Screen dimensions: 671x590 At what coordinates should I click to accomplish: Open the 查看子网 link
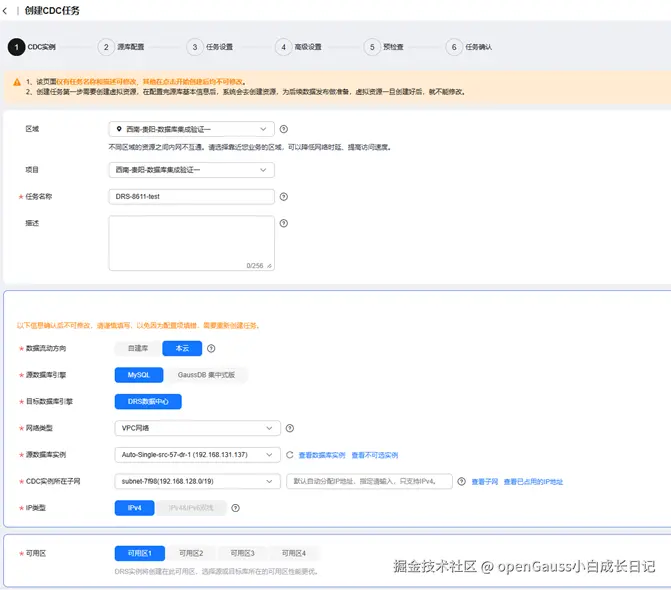485,482
